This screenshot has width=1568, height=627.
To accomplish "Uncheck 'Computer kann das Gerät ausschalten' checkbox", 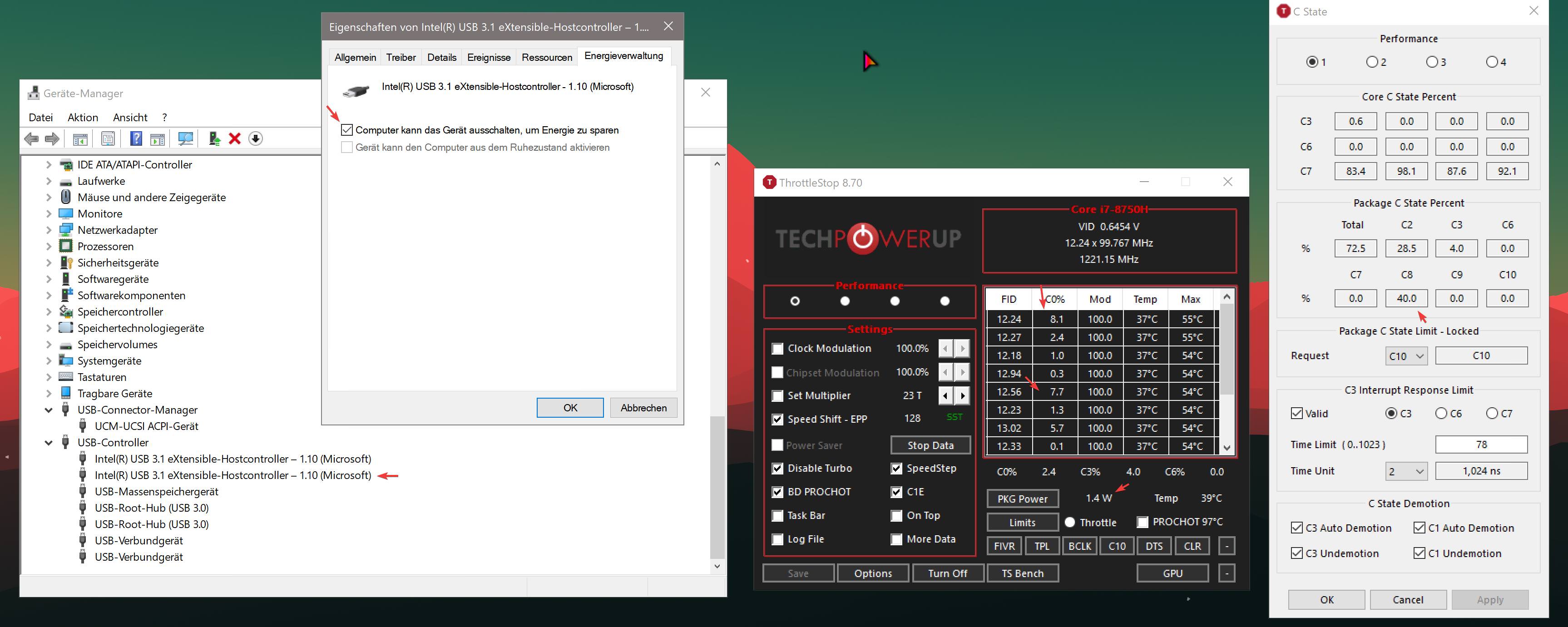I will [347, 130].
